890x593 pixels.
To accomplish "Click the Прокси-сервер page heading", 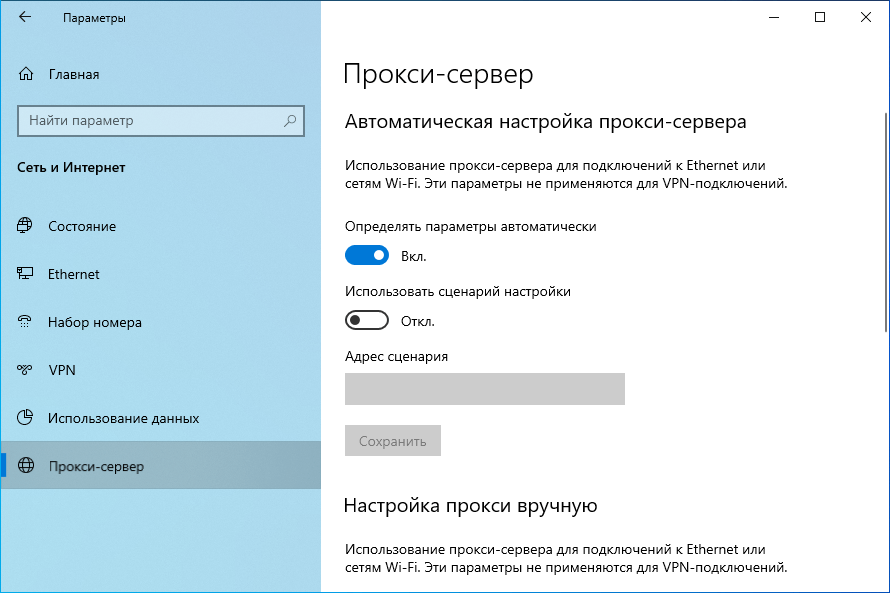I will coord(438,74).
